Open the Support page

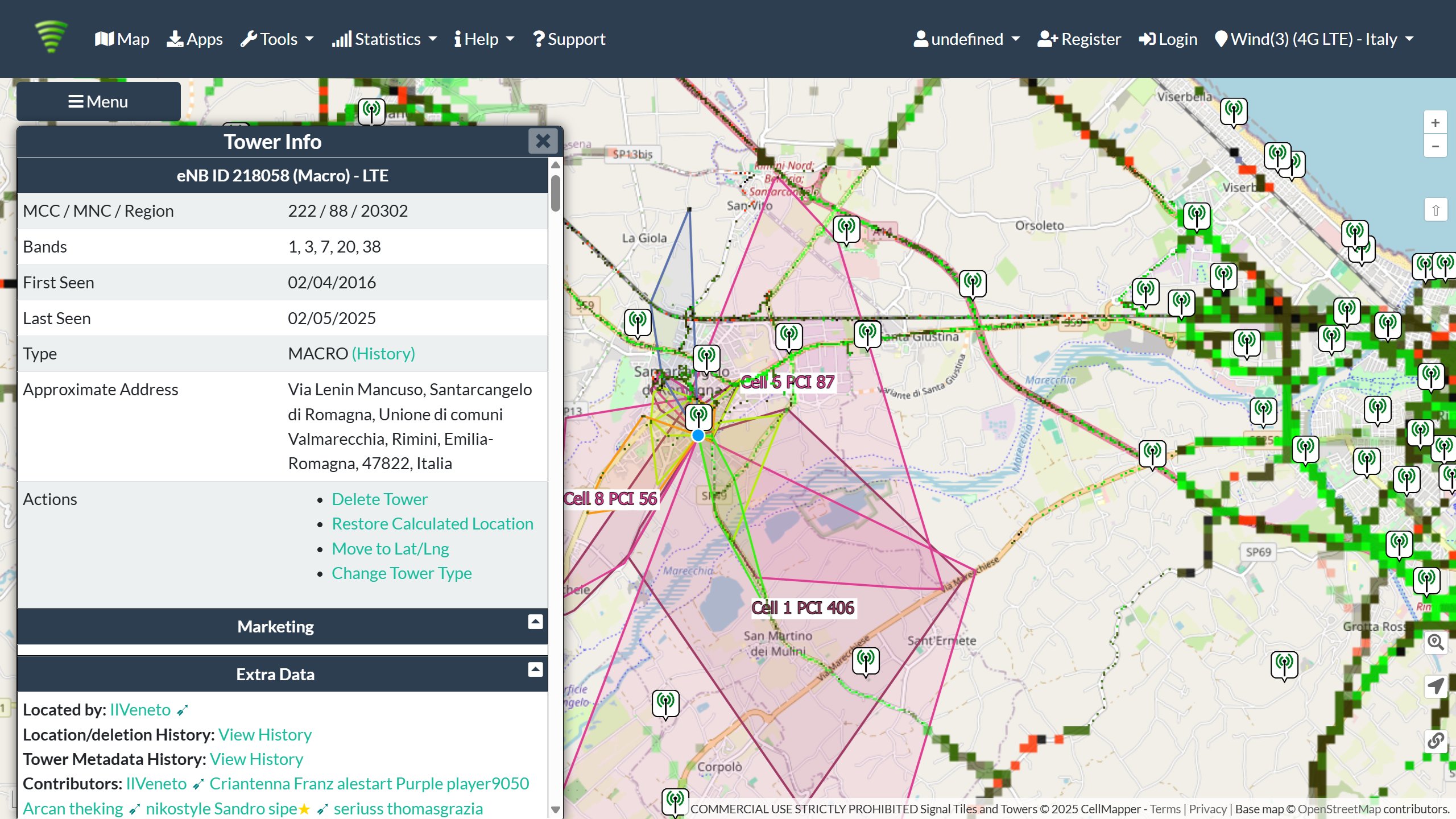[569, 39]
